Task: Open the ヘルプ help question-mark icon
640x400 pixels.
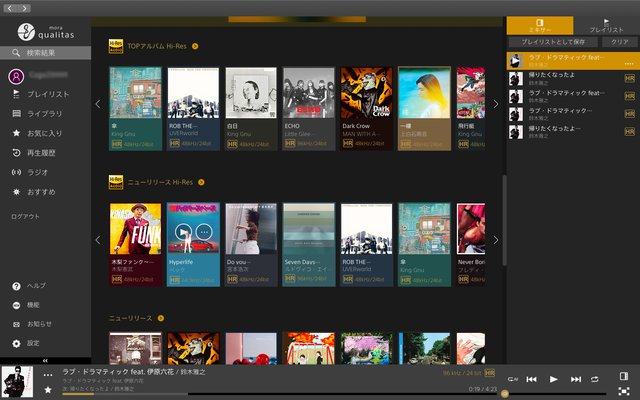Action: 16,286
